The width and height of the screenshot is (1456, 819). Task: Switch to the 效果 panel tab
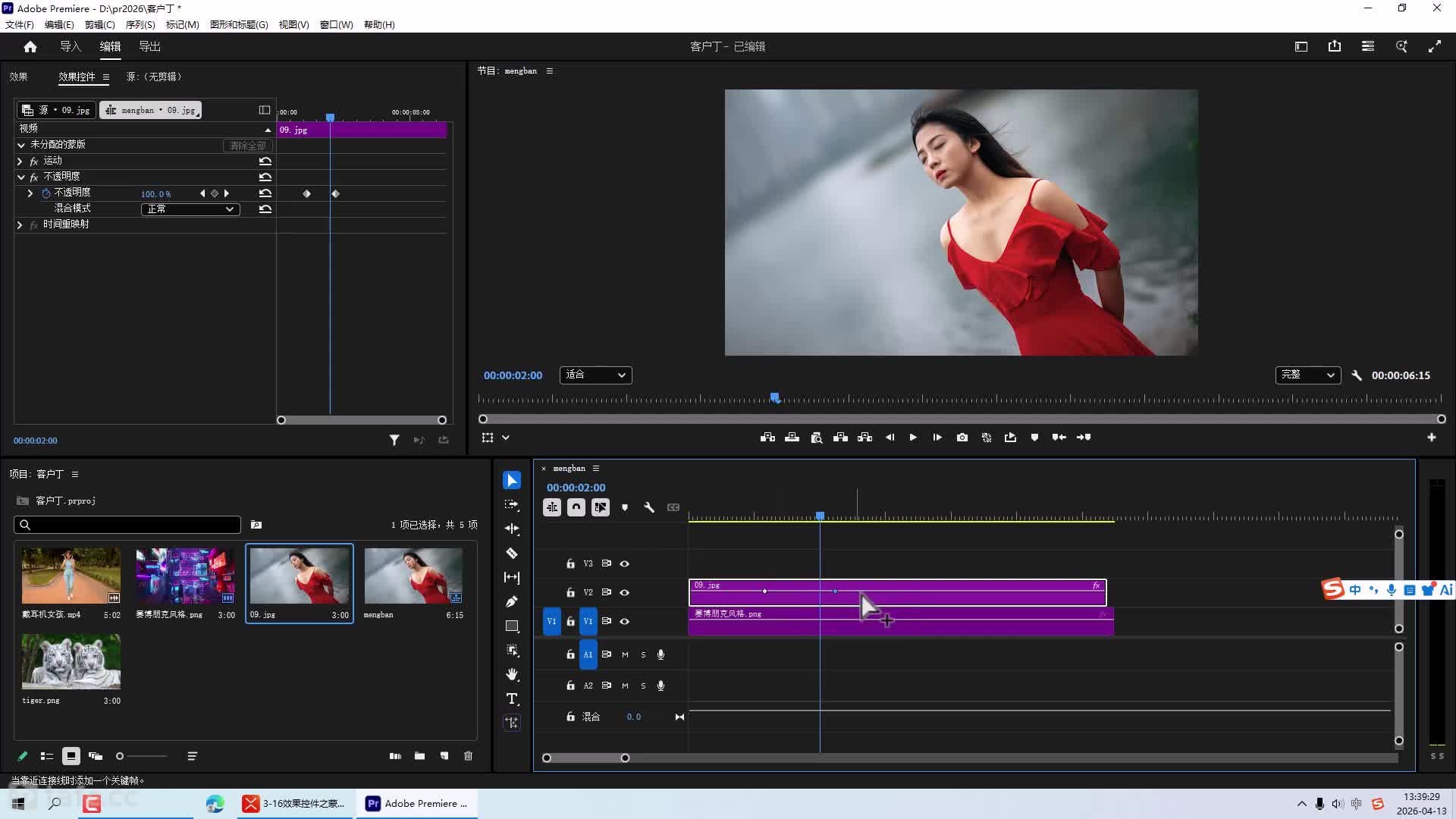click(x=18, y=77)
